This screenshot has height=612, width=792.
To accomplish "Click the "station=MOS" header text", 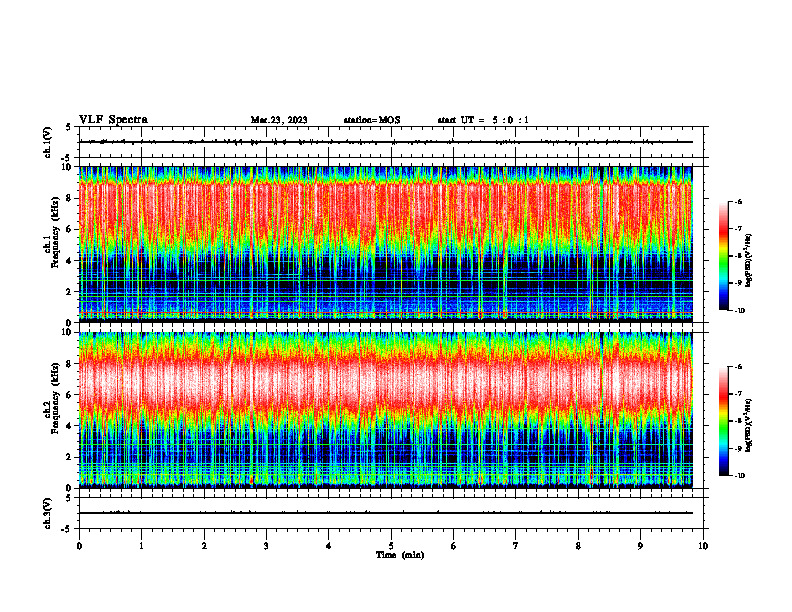I will point(372,120).
